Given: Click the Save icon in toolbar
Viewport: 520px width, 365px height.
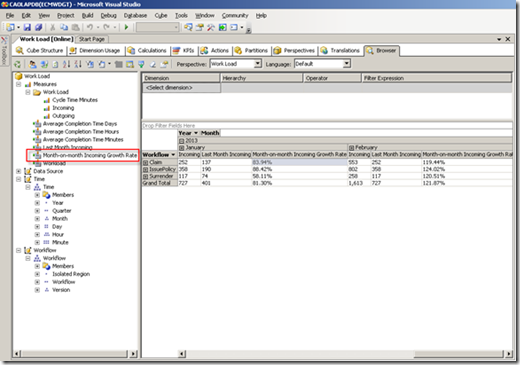Looking at the screenshot, I should pyautogui.click(x=27, y=27).
